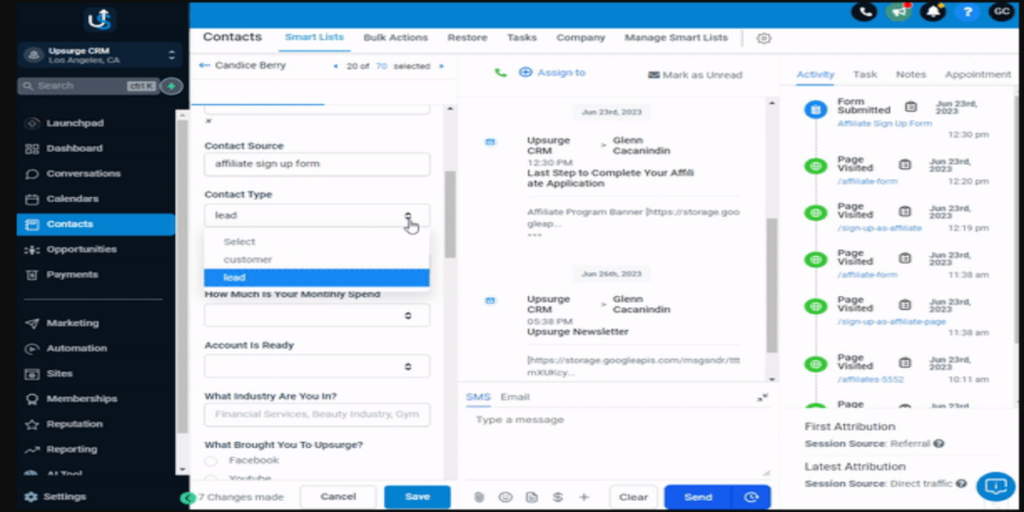Click the Contact Source input field
Viewport: 1024px width, 512px height.
click(317, 165)
